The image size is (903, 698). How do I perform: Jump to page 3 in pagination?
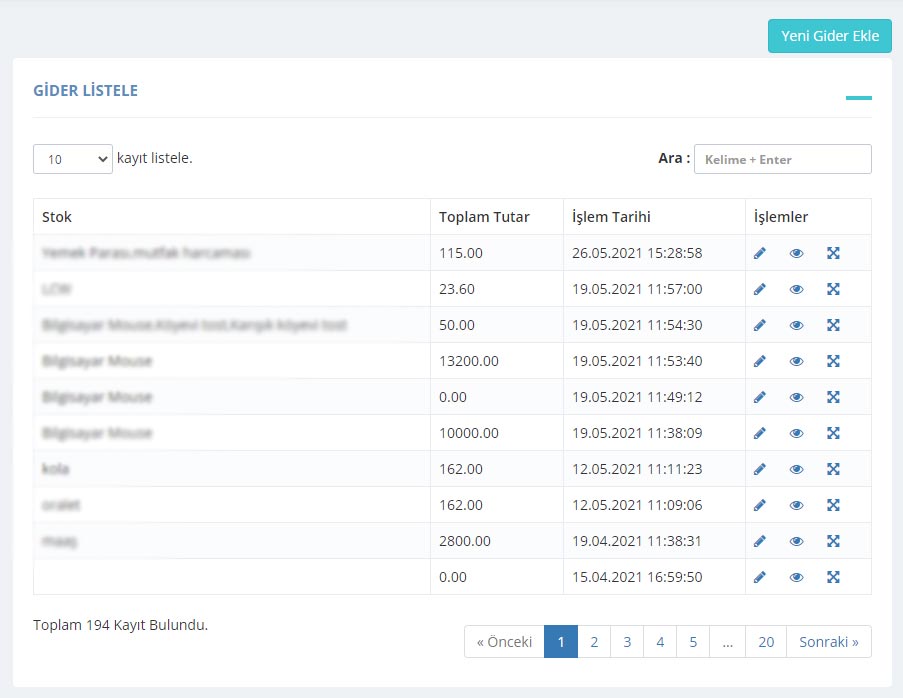(627, 642)
